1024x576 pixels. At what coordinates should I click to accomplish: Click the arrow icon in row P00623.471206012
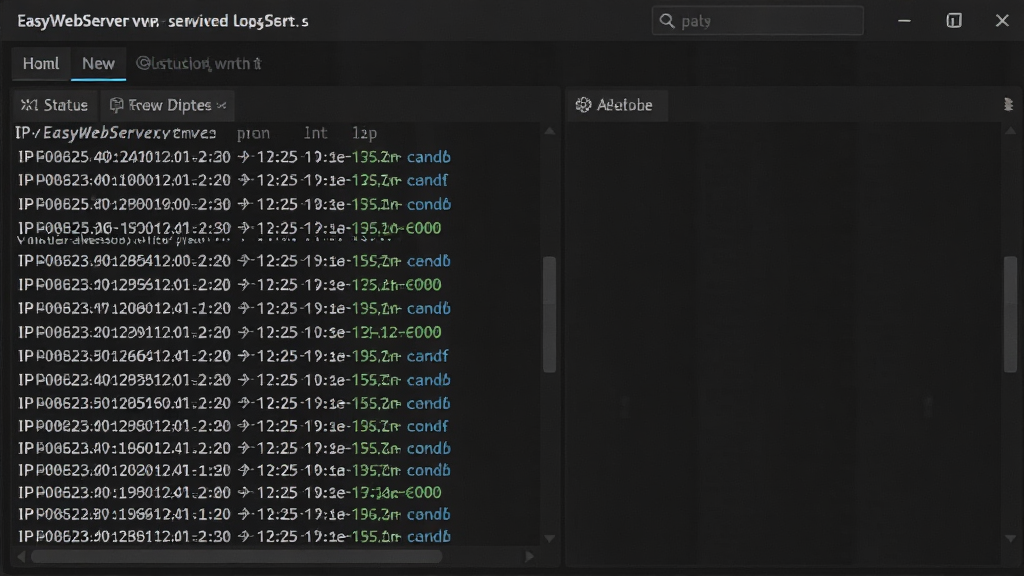pos(244,308)
